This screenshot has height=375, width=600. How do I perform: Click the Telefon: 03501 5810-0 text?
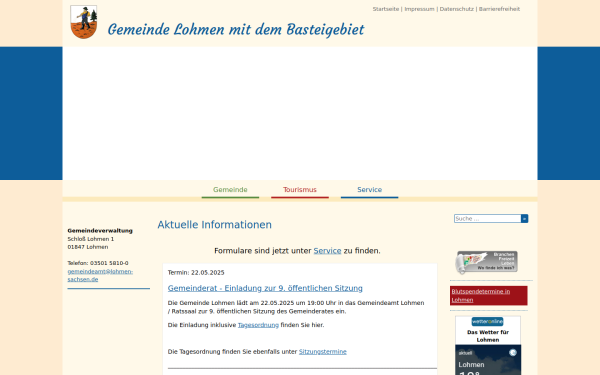click(98, 263)
